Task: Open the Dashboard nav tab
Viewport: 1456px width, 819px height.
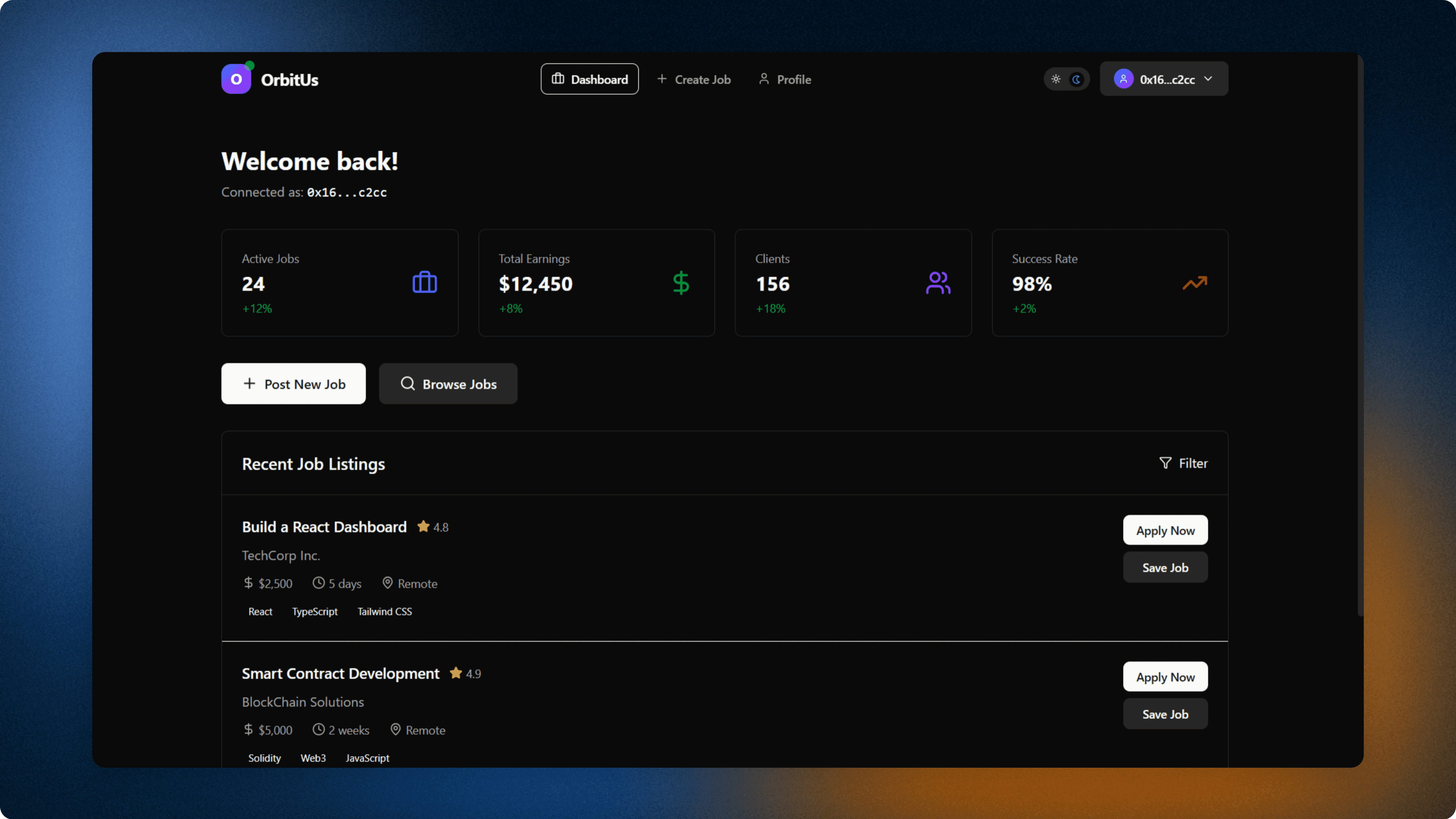Action: [x=590, y=79]
